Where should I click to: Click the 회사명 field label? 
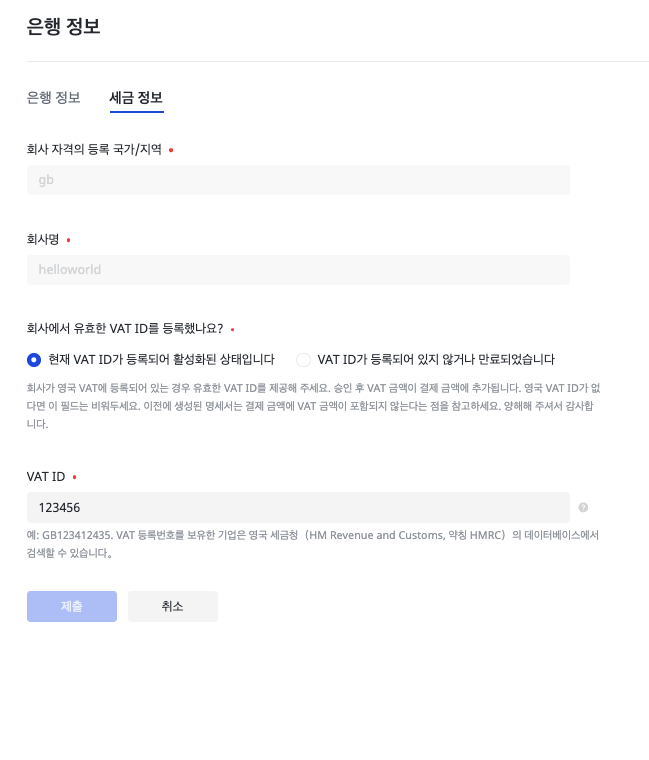coord(43,239)
